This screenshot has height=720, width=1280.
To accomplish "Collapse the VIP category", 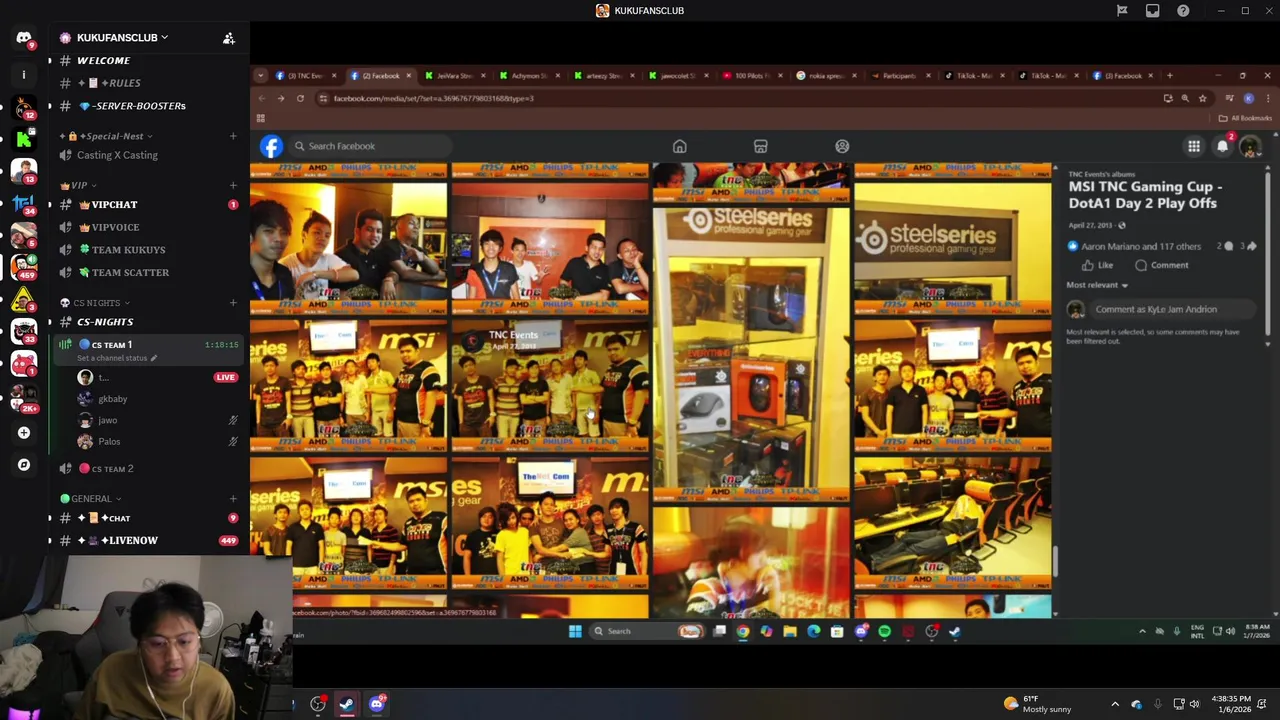I will coord(78,185).
